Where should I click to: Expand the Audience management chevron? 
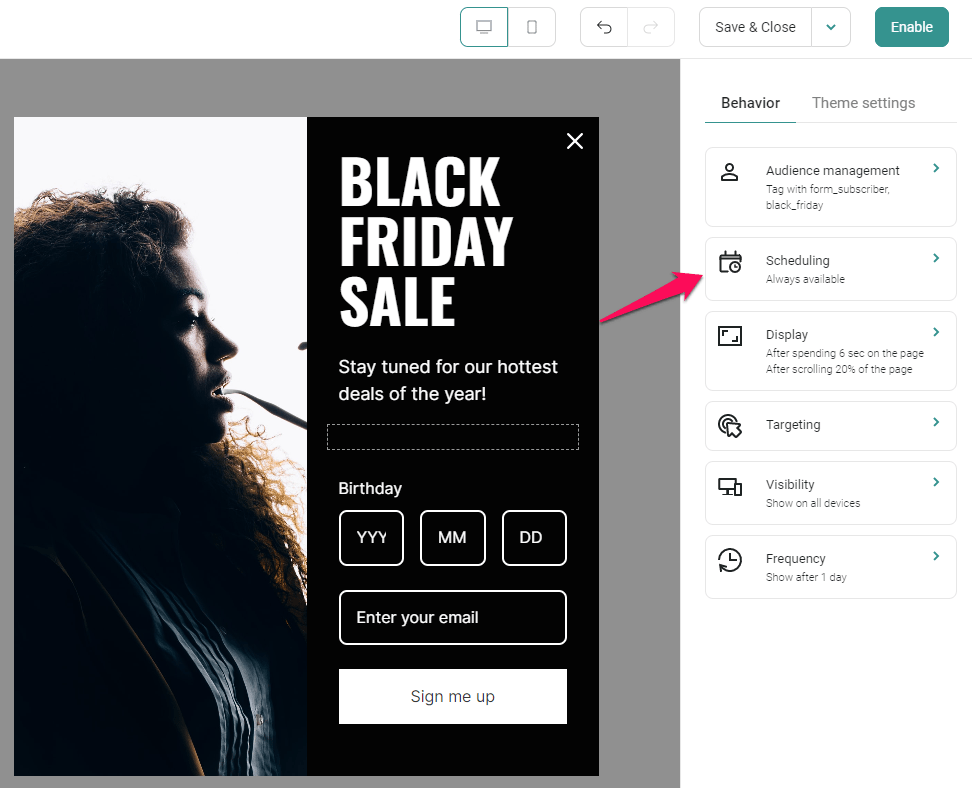(x=936, y=168)
